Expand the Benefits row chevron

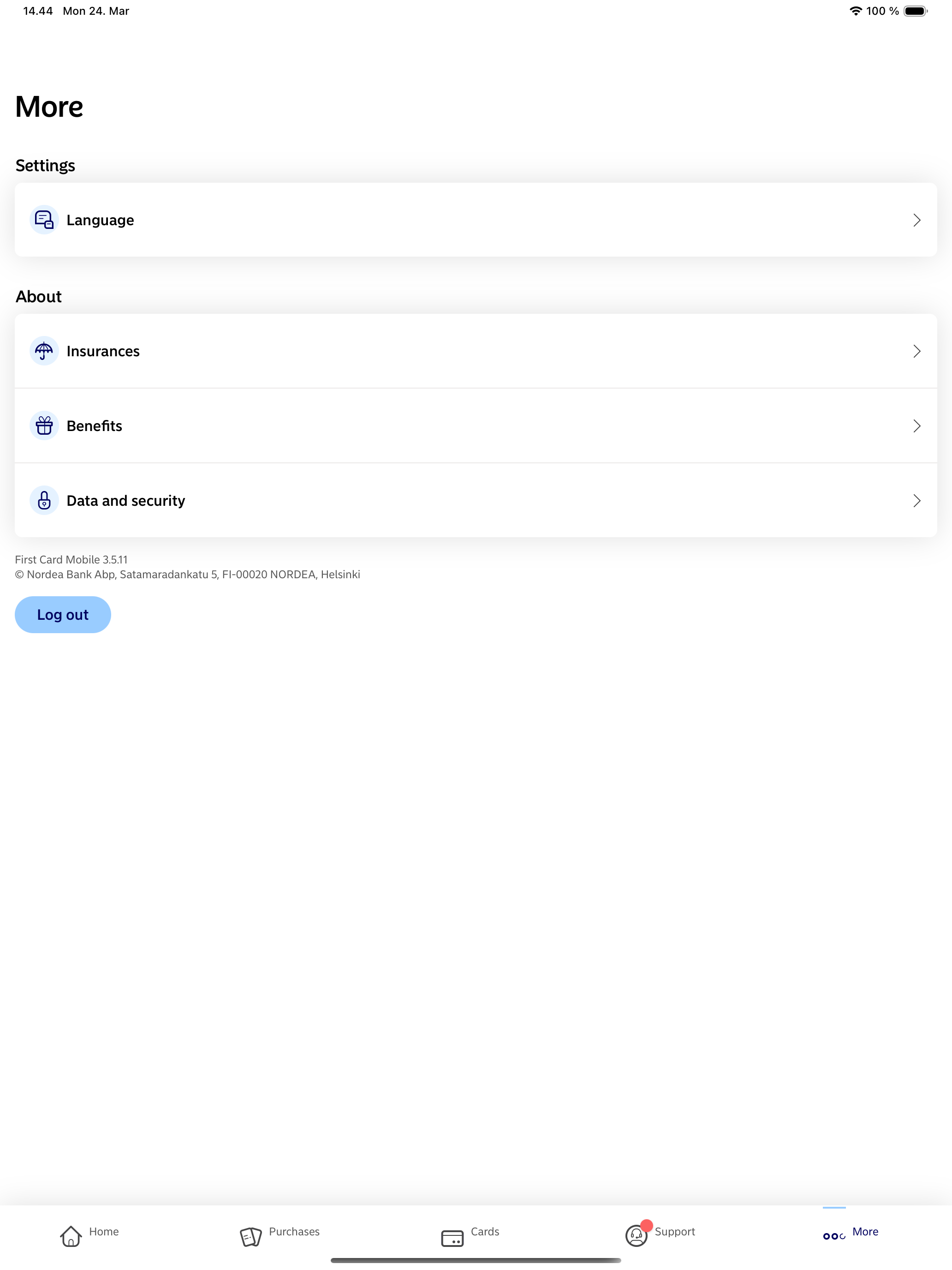pyautogui.click(x=916, y=425)
